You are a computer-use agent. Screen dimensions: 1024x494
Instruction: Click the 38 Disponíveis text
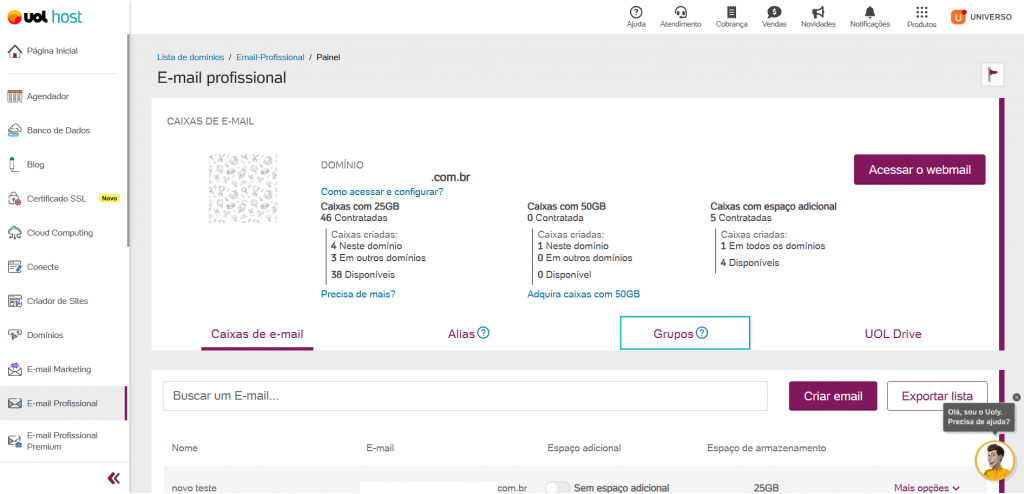(363, 274)
